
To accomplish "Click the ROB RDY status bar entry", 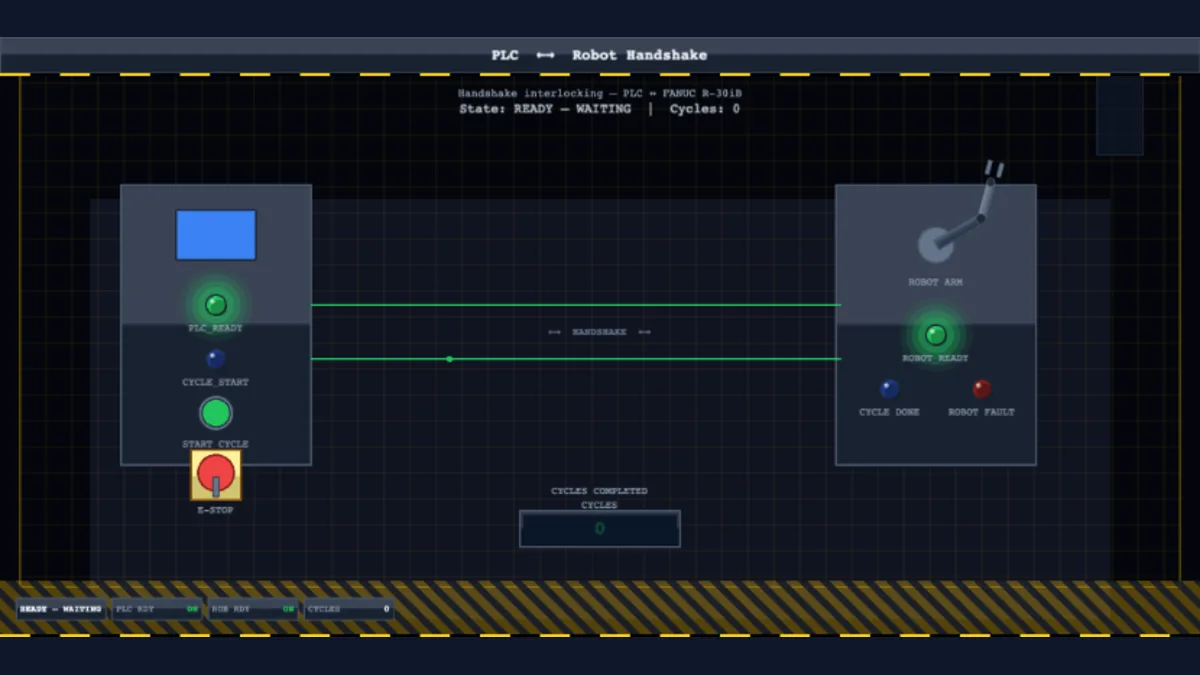I will coord(252,609).
